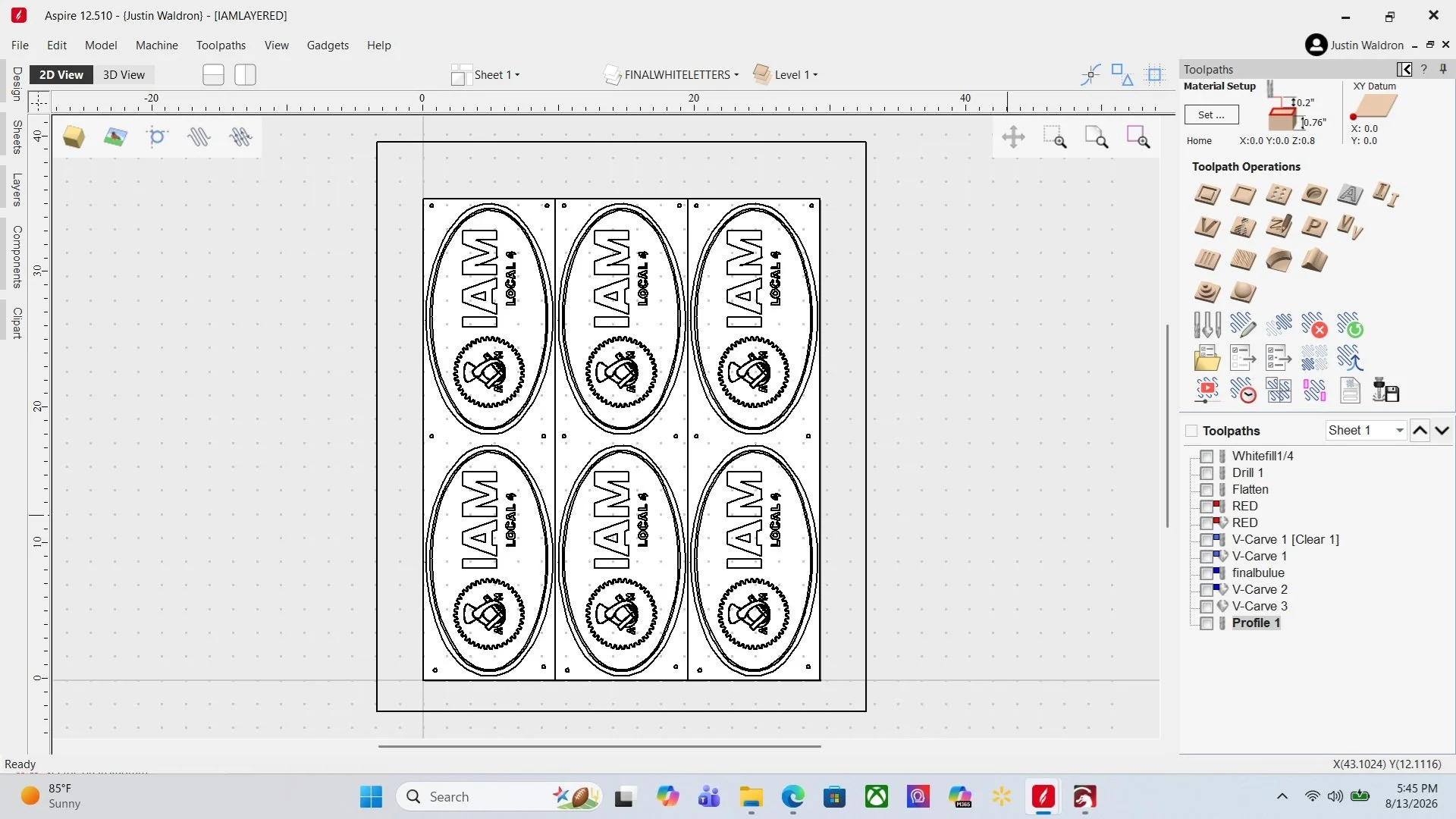Open the job sheet summary icon

(x=1350, y=391)
